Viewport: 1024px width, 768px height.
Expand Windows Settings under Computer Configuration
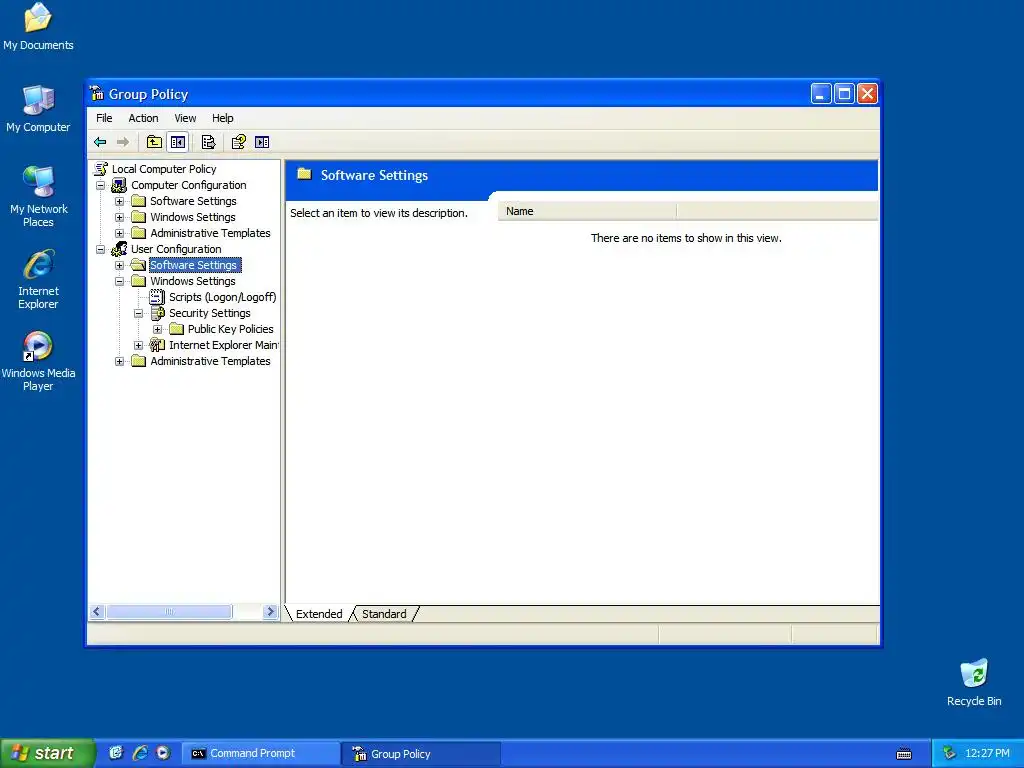120,217
